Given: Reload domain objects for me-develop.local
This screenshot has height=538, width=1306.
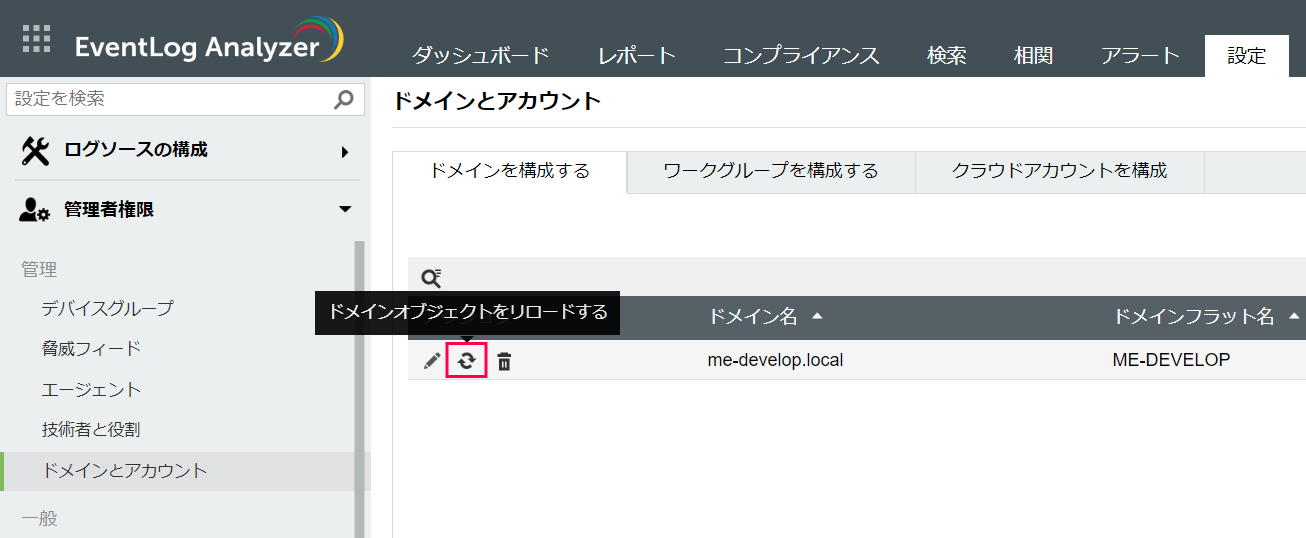Looking at the screenshot, I should pyautogui.click(x=466, y=361).
